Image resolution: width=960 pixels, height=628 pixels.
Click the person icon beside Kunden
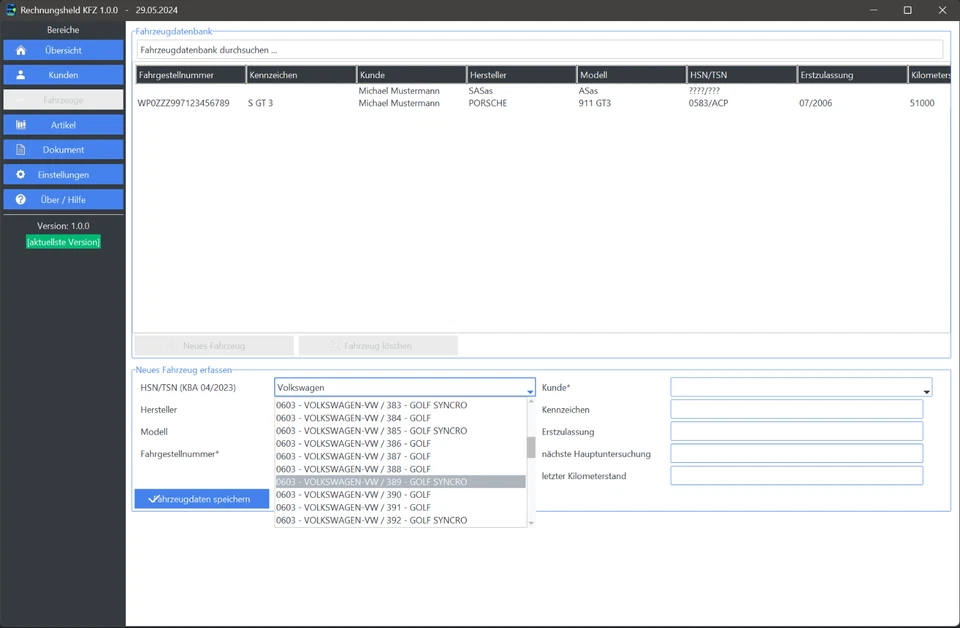tap(21, 75)
